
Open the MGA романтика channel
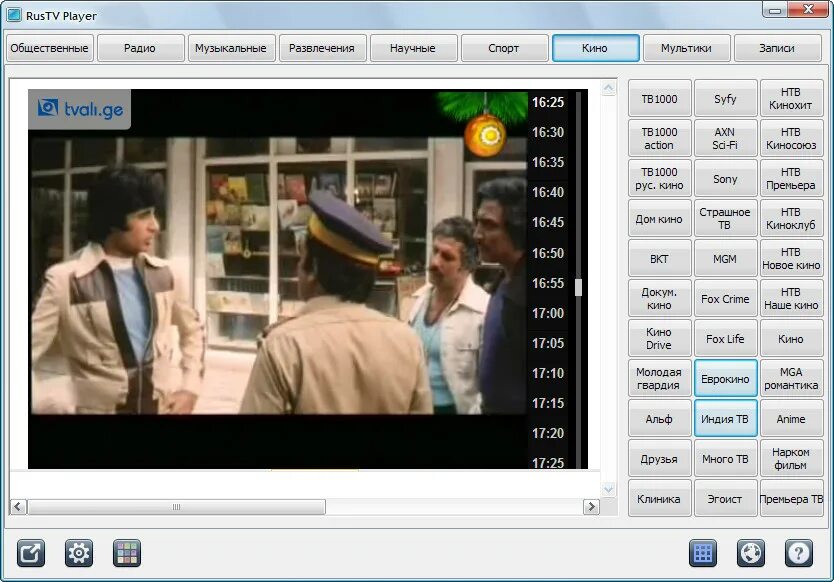(791, 379)
